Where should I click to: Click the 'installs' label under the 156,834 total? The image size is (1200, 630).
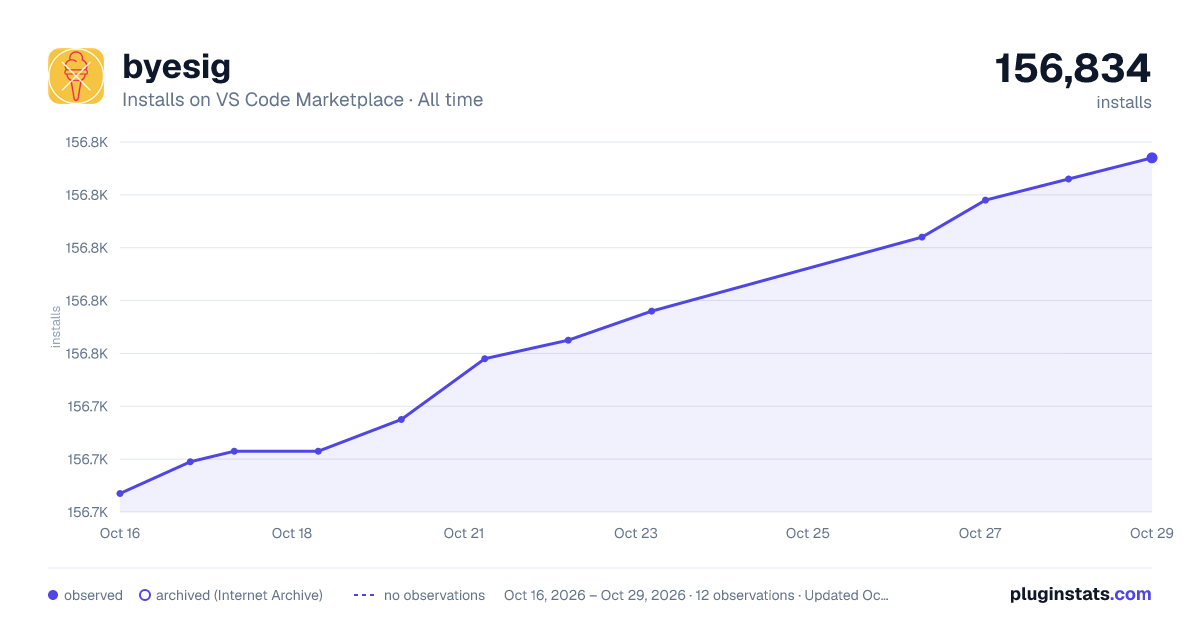1124,102
